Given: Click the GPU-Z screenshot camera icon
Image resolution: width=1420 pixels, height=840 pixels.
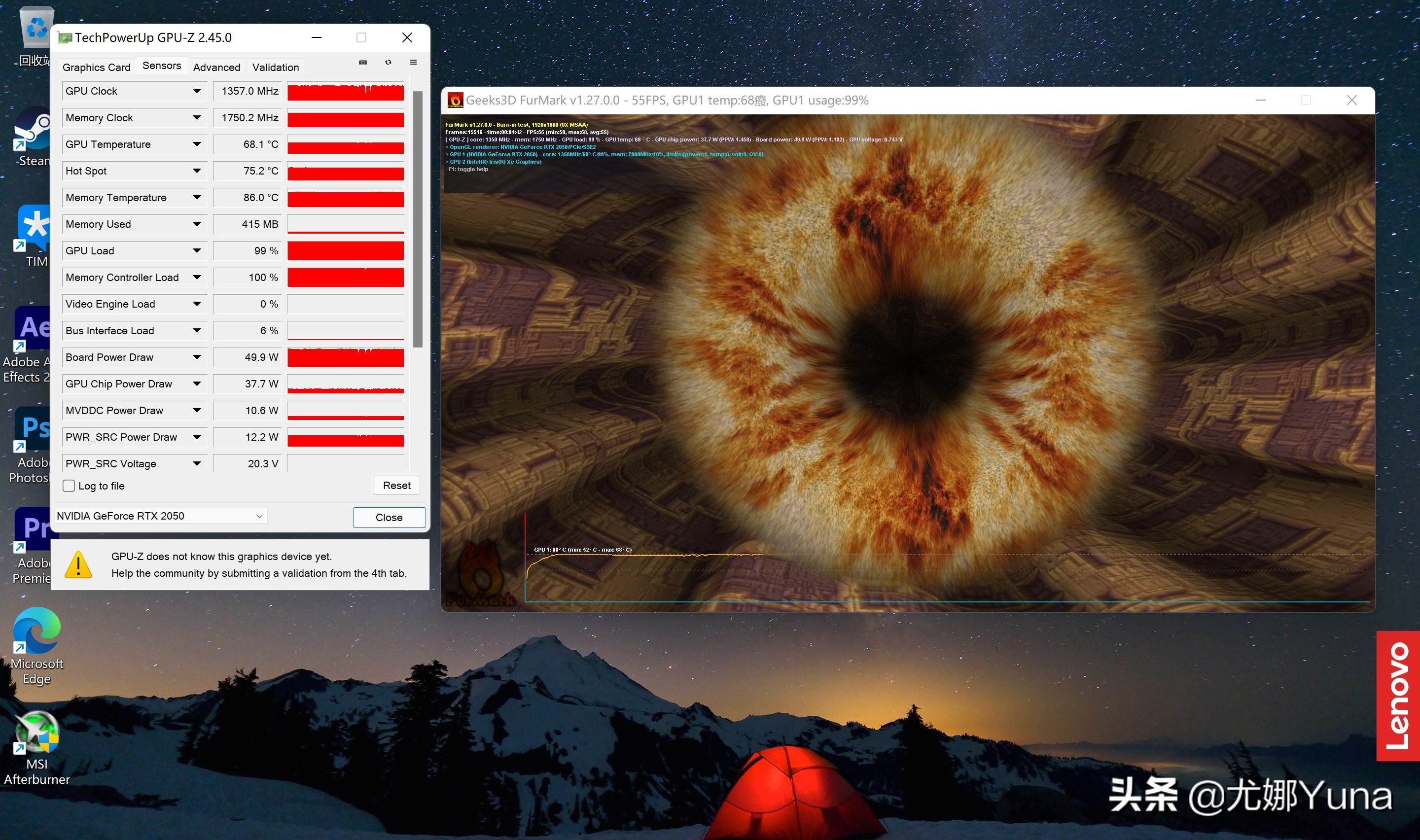Looking at the screenshot, I should coord(363,62).
